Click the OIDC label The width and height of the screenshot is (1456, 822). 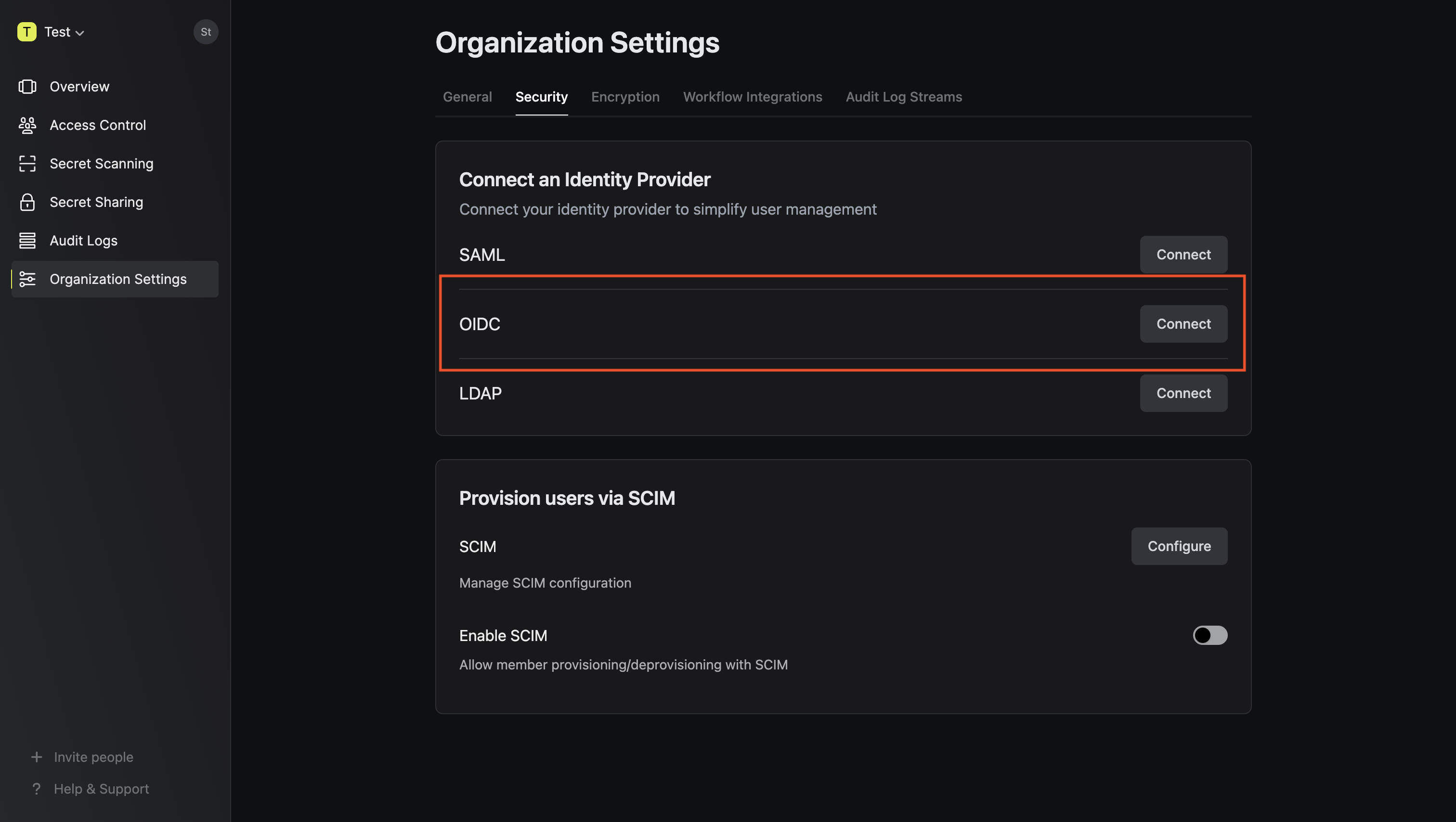(x=479, y=324)
